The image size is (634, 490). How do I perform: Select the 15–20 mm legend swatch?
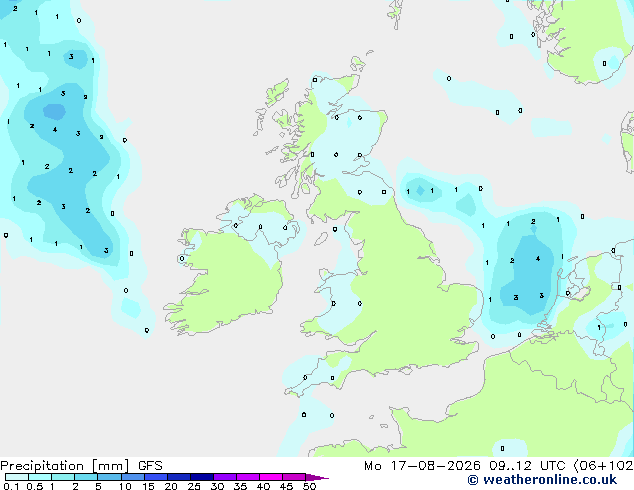coord(155,477)
